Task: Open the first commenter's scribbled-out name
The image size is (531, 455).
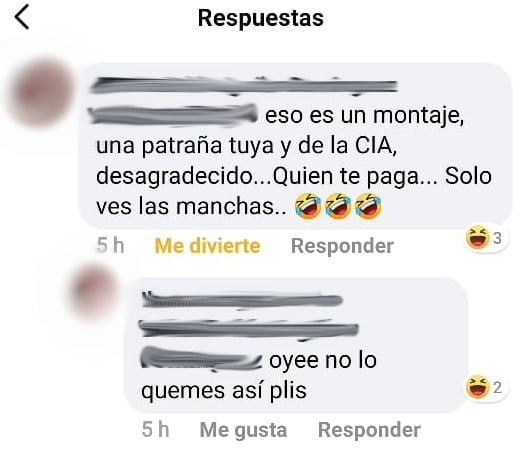Action: pos(244,85)
